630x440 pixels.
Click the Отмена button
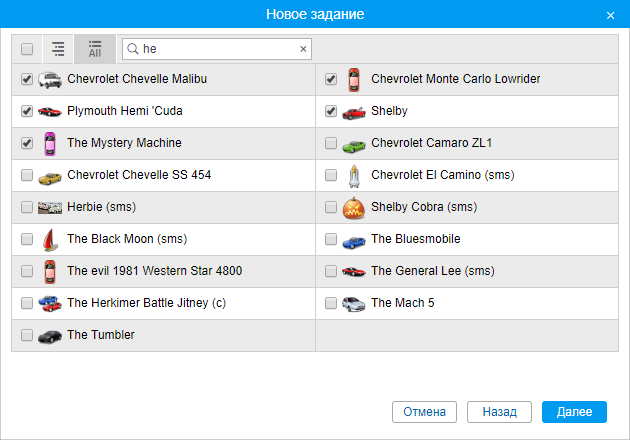click(425, 412)
